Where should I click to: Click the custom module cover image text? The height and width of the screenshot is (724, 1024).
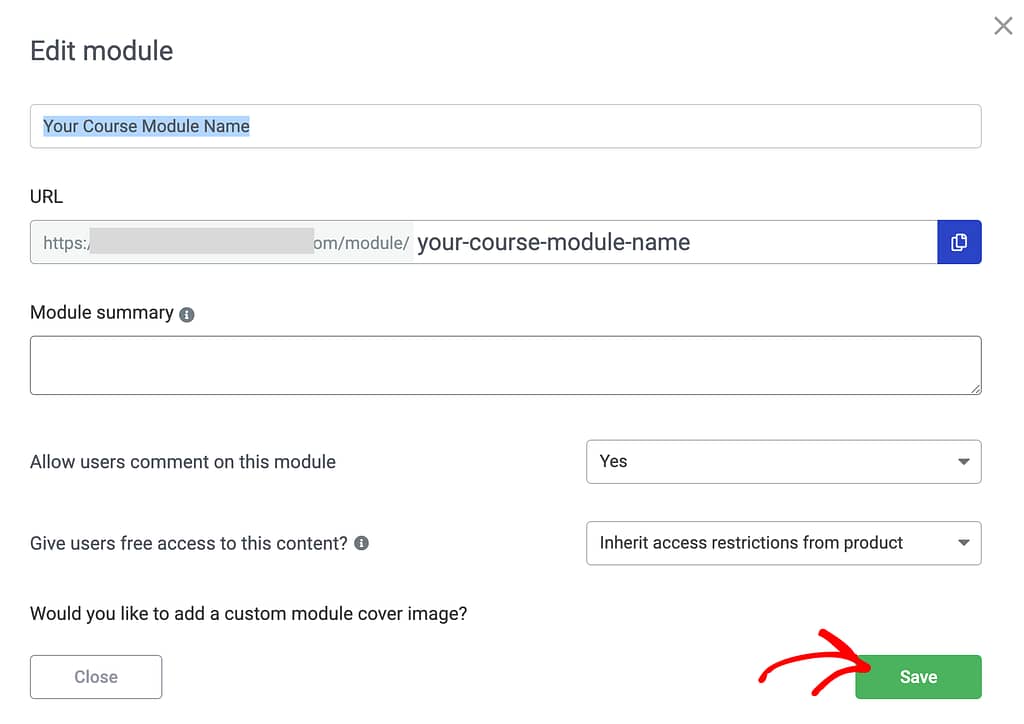tap(248, 613)
